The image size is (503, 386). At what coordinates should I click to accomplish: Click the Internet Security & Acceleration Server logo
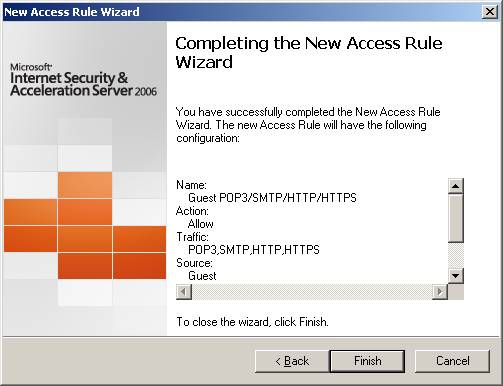pyautogui.click(x=83, y=80)
